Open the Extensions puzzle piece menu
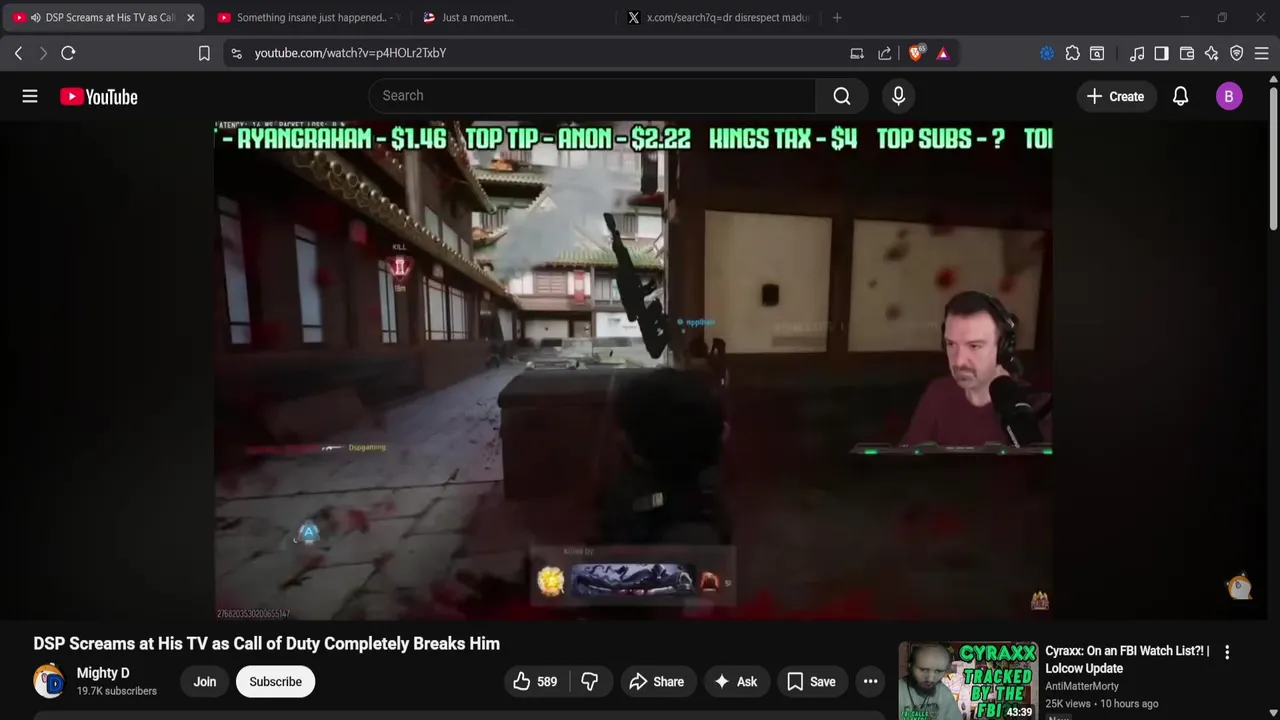Viewport: 1280px width, 720px height. click(x=1072, y=53)
